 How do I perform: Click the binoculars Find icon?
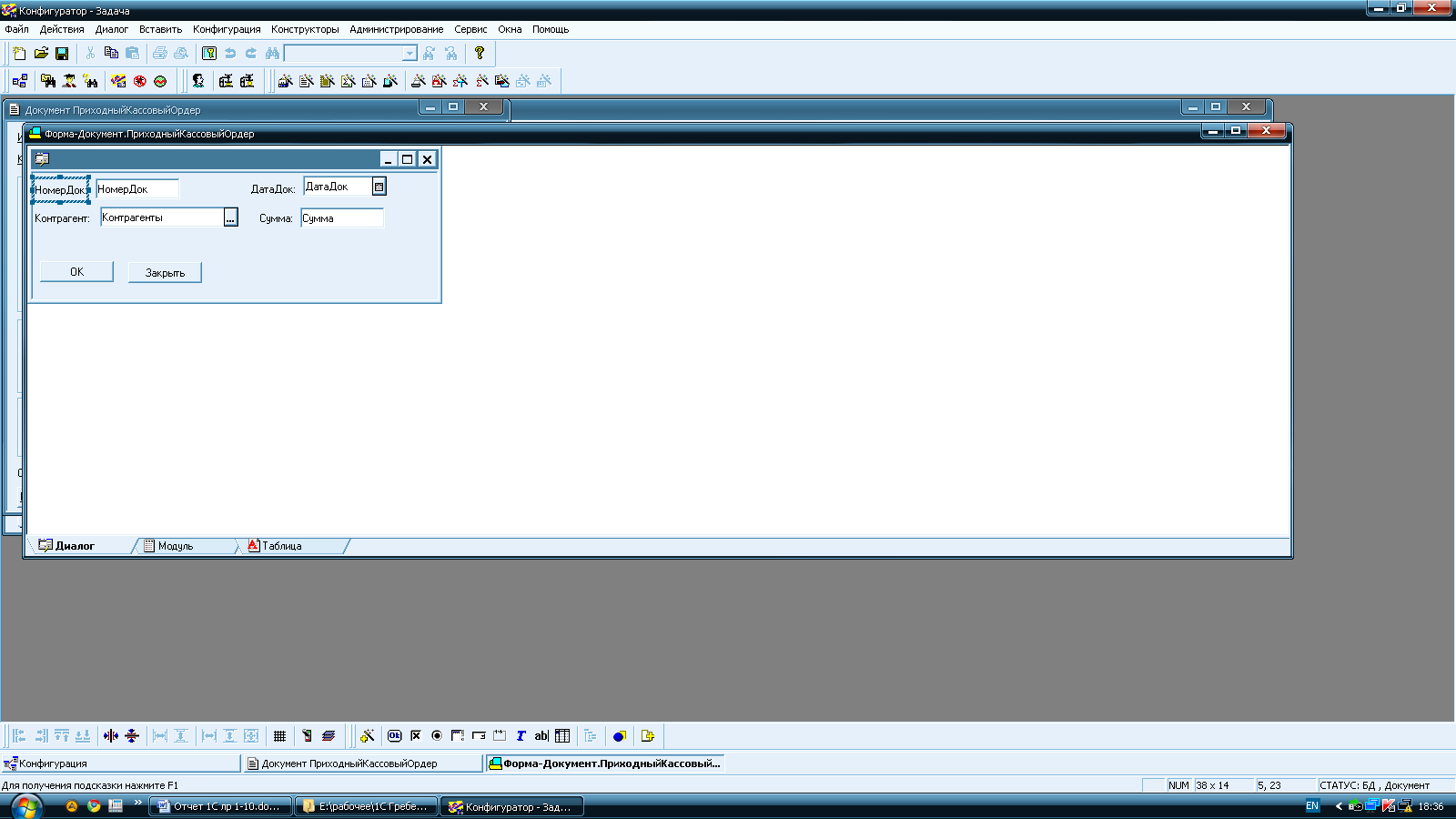coord(272,54)
